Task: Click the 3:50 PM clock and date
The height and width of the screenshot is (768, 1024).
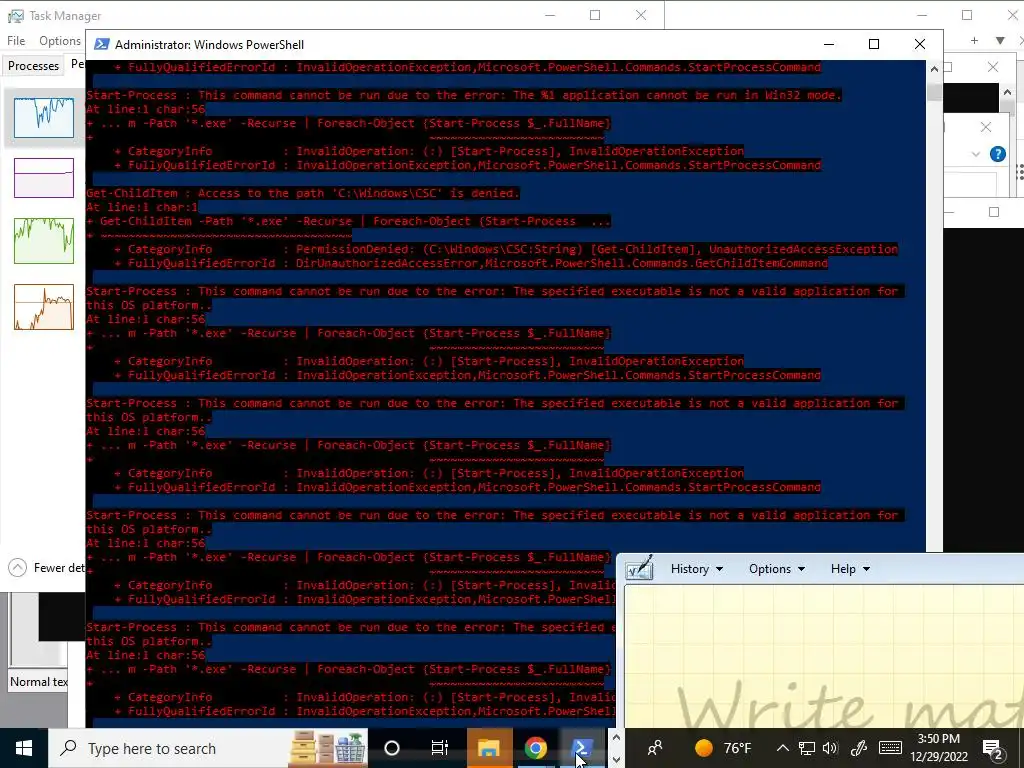Action: (x=938, y=748)
